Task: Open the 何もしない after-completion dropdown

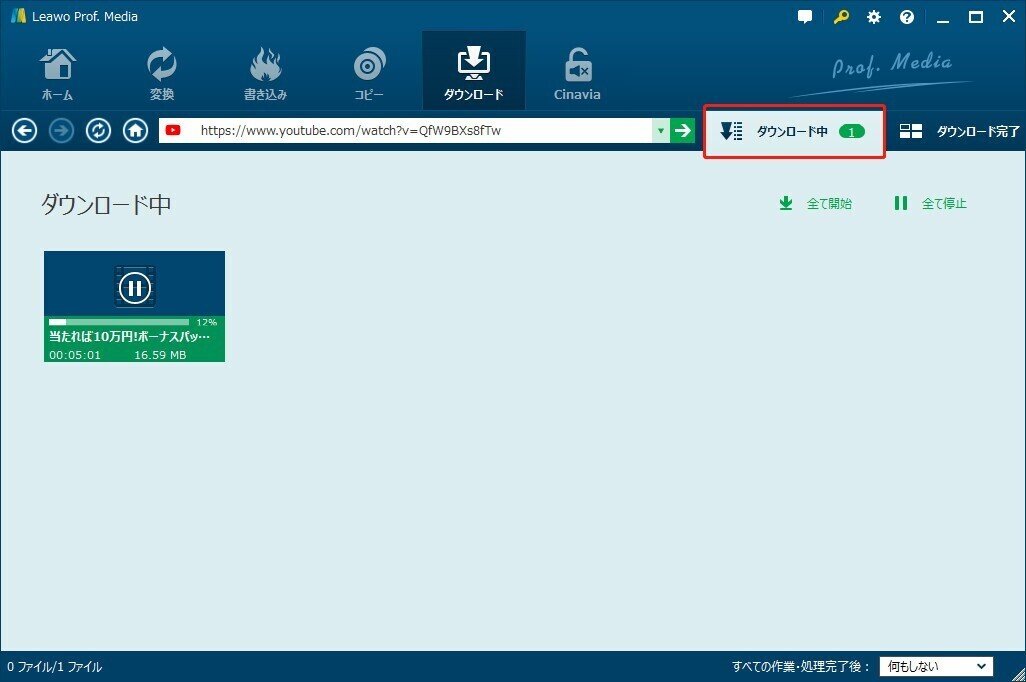Action: [x=936, y=666]
